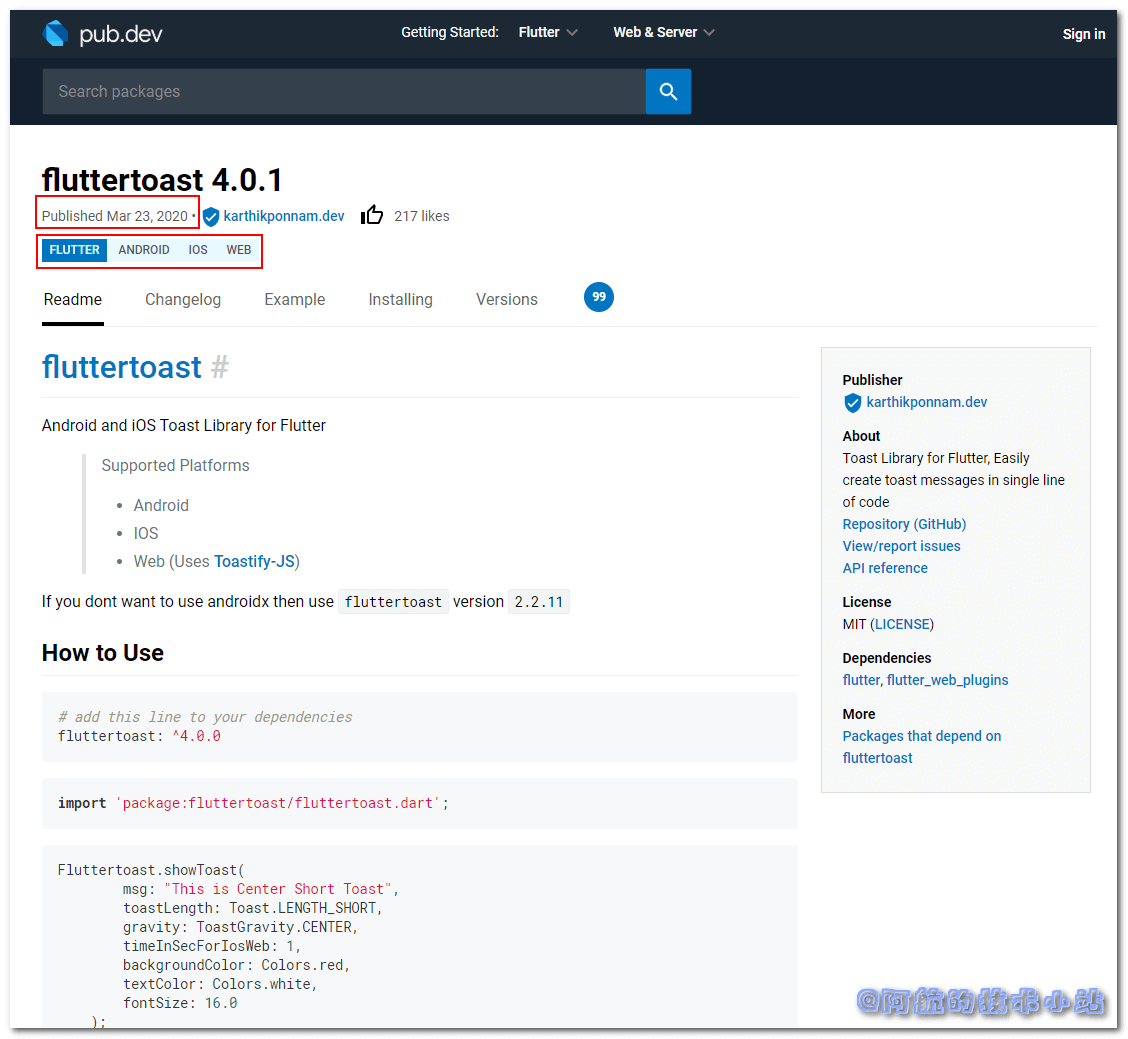
Task: Click the verified publisher shield beside the publish date
Action: coord(211,217)
